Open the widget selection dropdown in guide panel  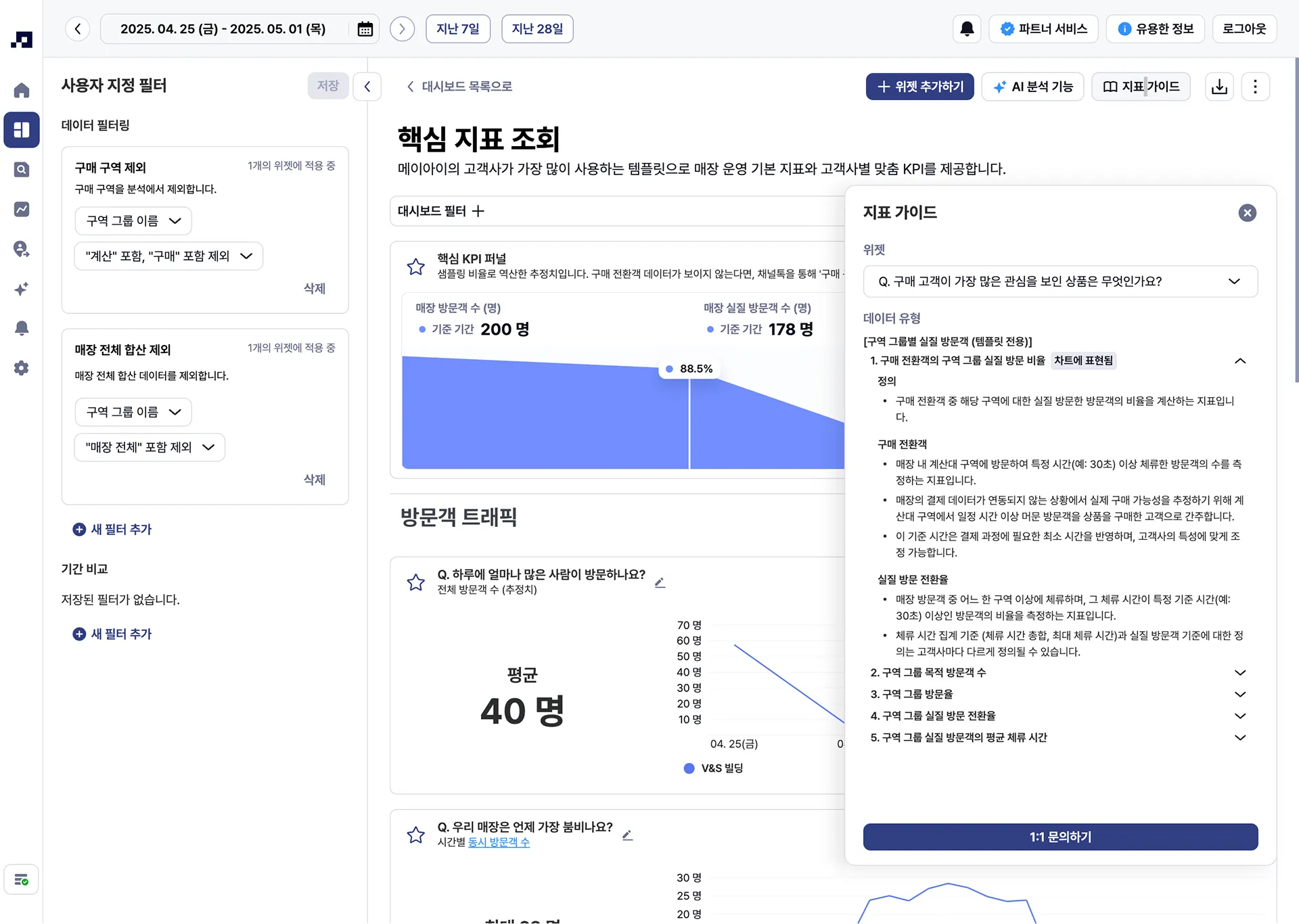(1060, 281)
